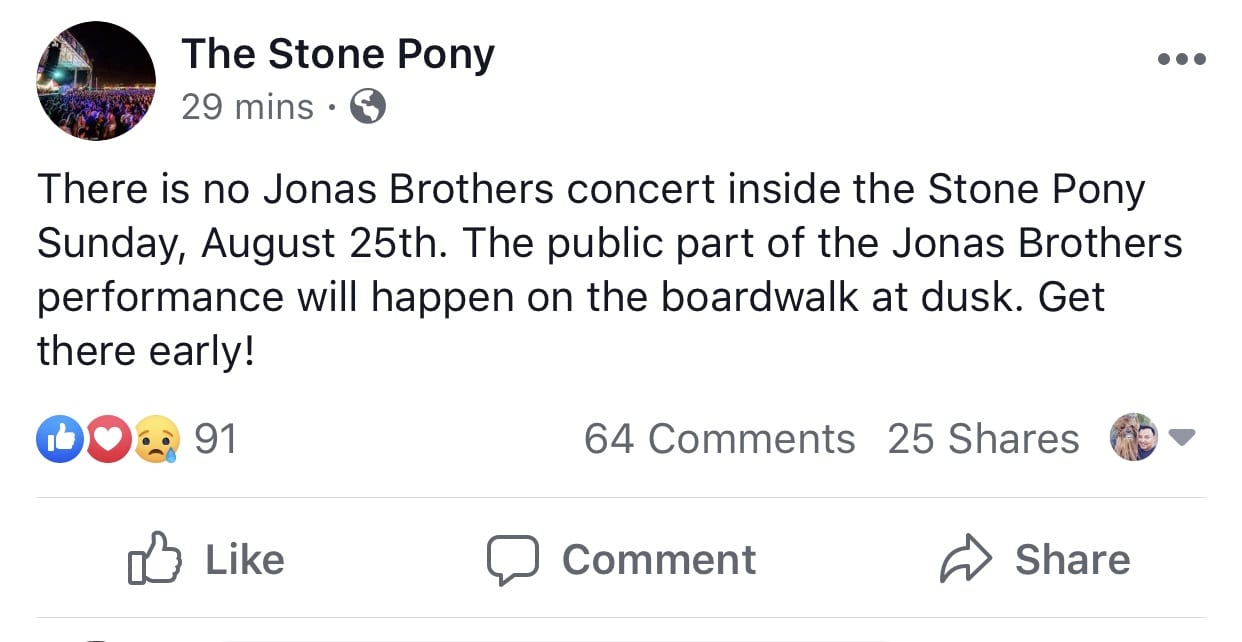The width and height of the screenshot is (1242, 642).
Task: Expand the dropdown arrow beside small avatar
Action: (1182, 438)
